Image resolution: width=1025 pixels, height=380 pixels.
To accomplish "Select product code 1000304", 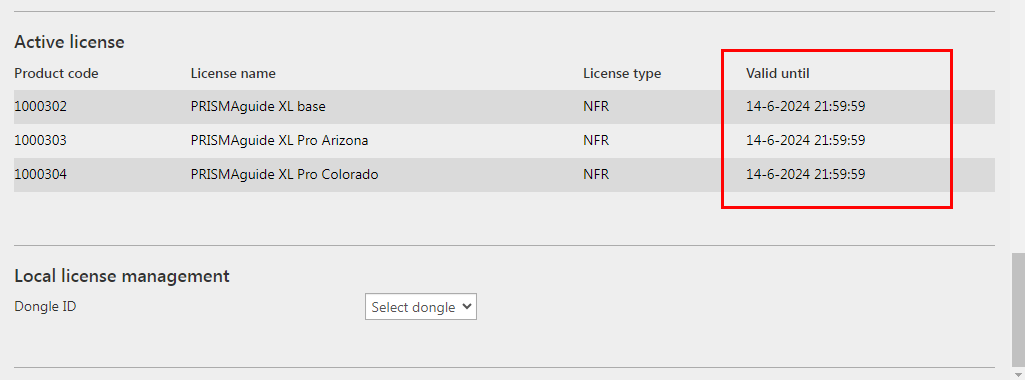I will pyautogui.click(x=41, y=175).
